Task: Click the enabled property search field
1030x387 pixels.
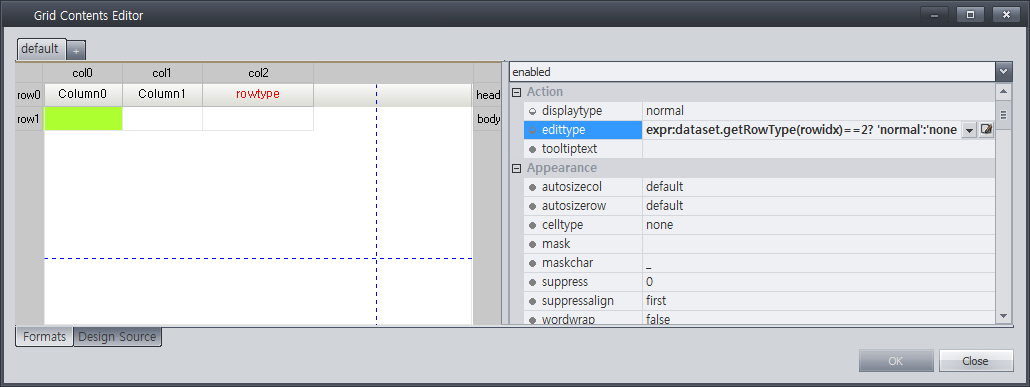Action: 752,72
